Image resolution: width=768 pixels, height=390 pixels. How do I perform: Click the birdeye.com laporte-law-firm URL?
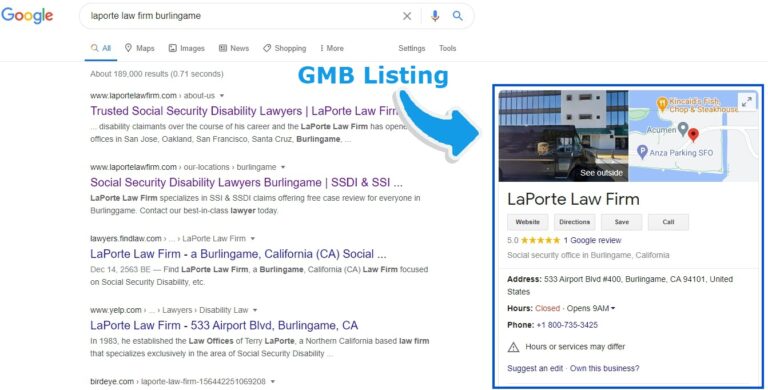point(178,382)
